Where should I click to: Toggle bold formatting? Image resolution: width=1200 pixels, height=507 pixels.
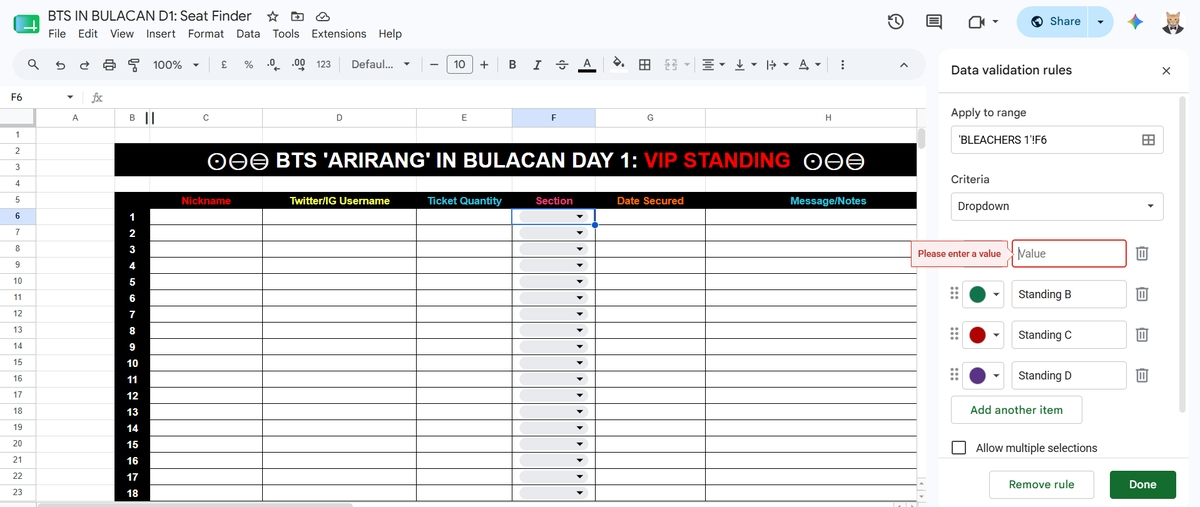(512, 64)
